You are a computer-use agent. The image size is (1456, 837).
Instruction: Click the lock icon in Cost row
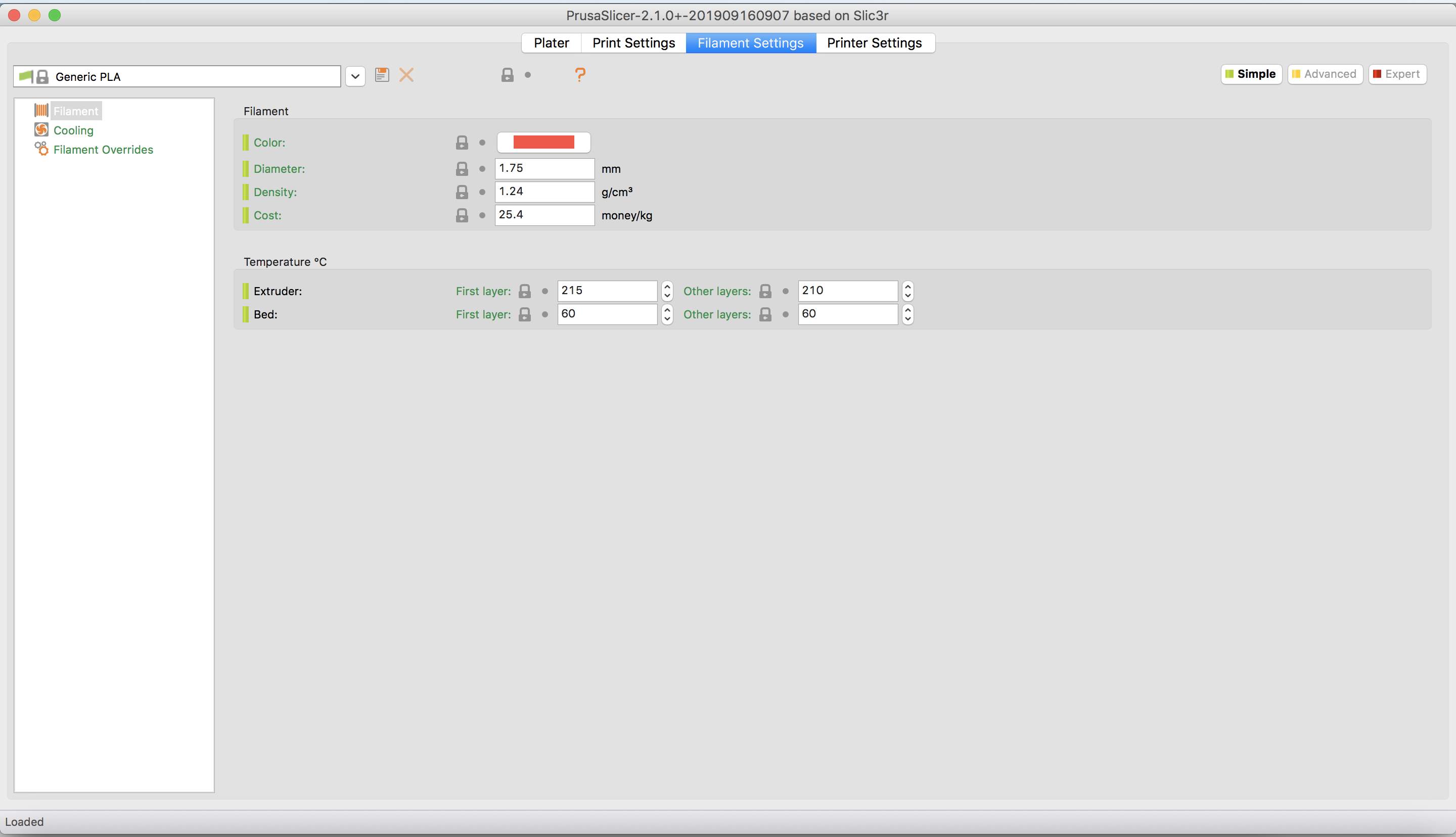tap(462, 215)
